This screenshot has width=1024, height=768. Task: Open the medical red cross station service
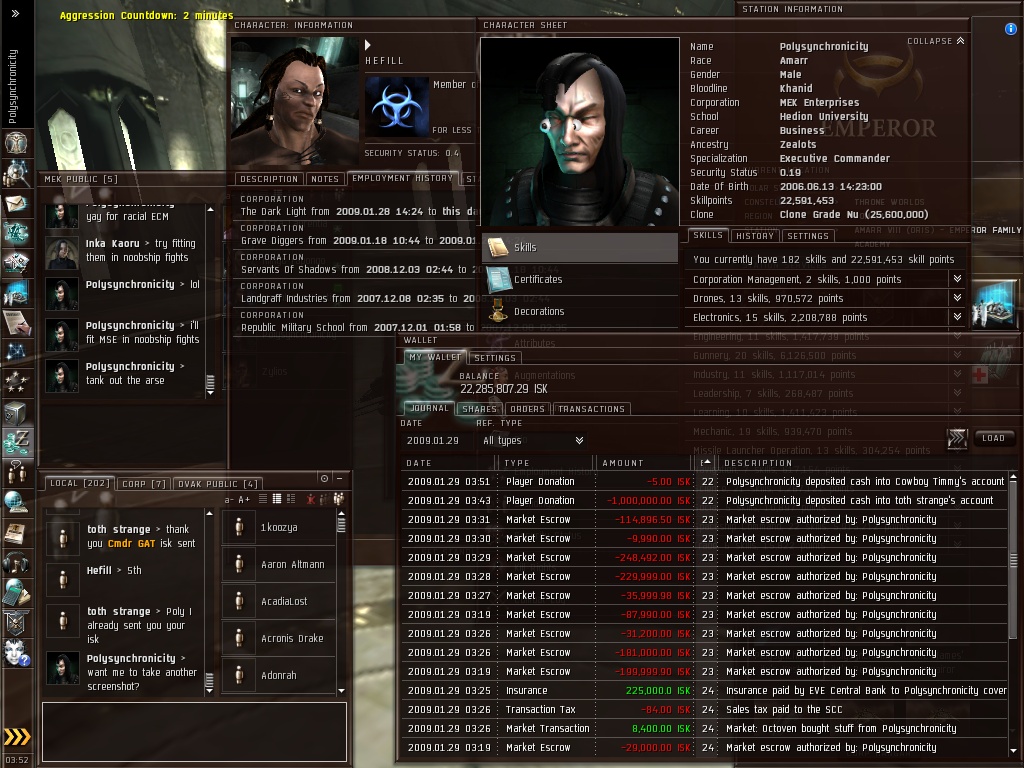point(980,376)
